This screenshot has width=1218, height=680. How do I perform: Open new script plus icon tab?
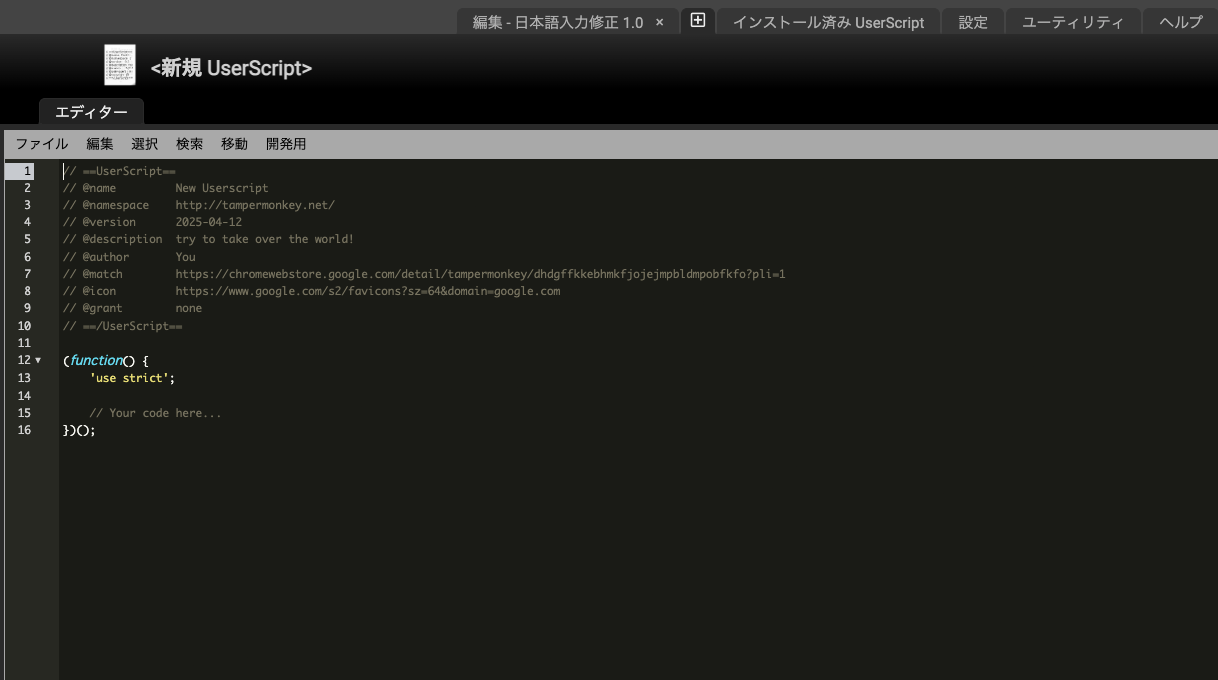(698, 20)
